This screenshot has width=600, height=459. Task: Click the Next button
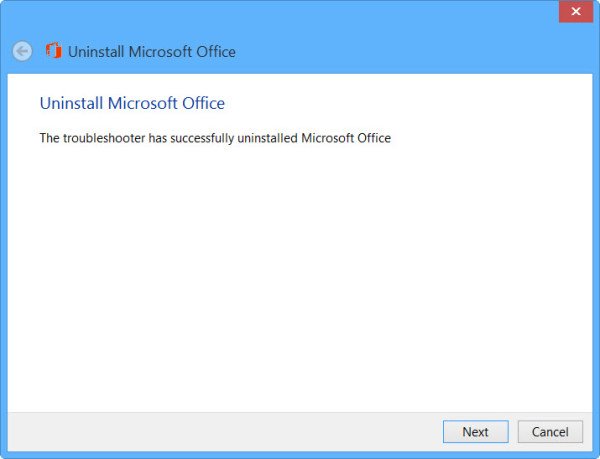click(x=476, y=432)
